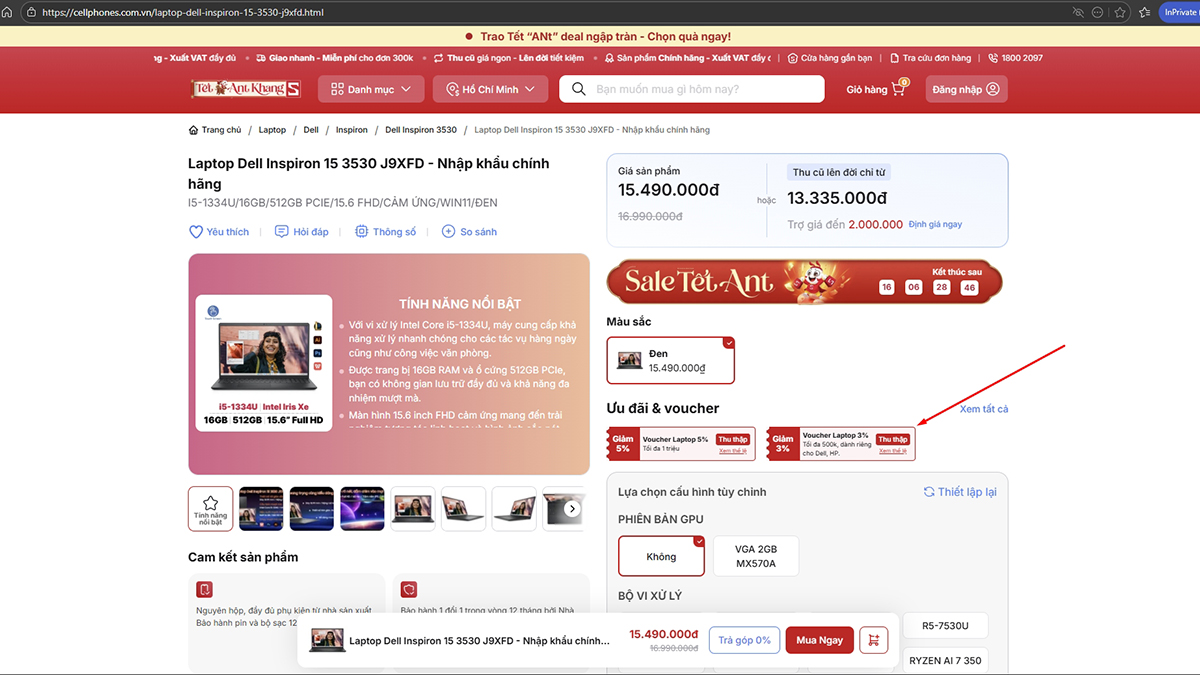Click Cửa hàng gần bạn link
This screenshot has width=1200, height=675.
(830, 58)
